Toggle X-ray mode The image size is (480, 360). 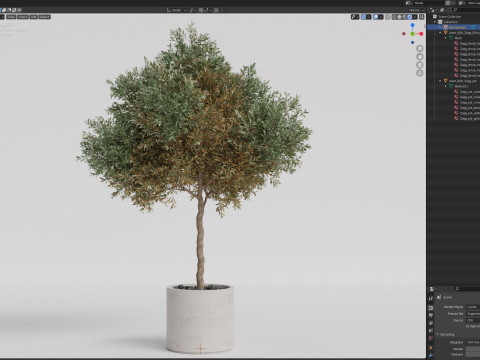tap(387, 17)
